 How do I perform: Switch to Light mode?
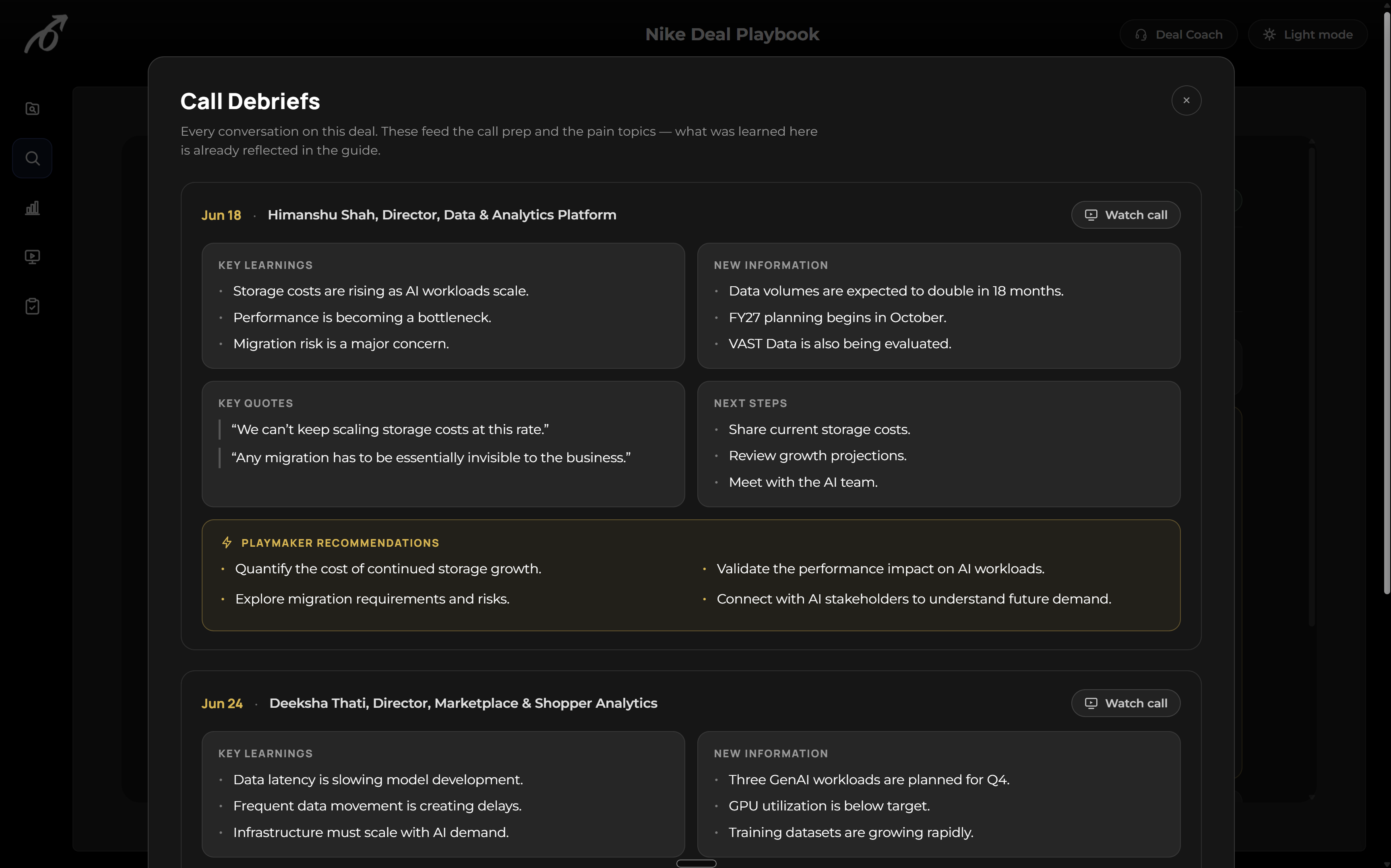click(1307, 35)
